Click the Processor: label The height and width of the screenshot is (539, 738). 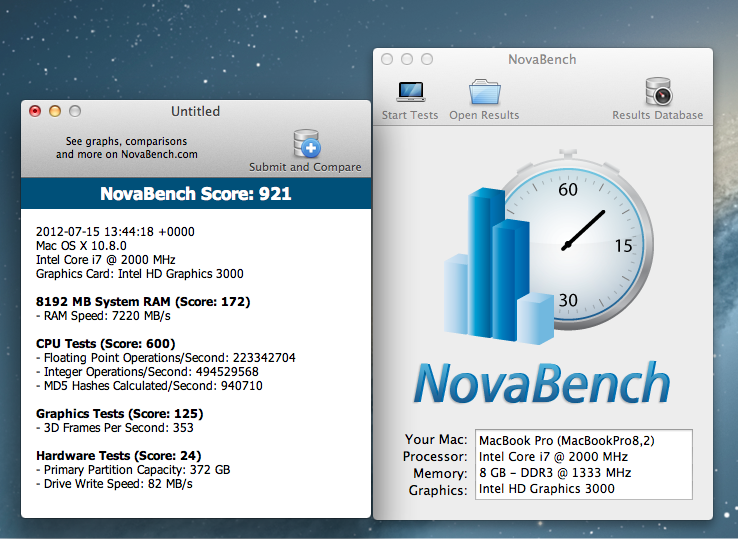tap(435, 457)
